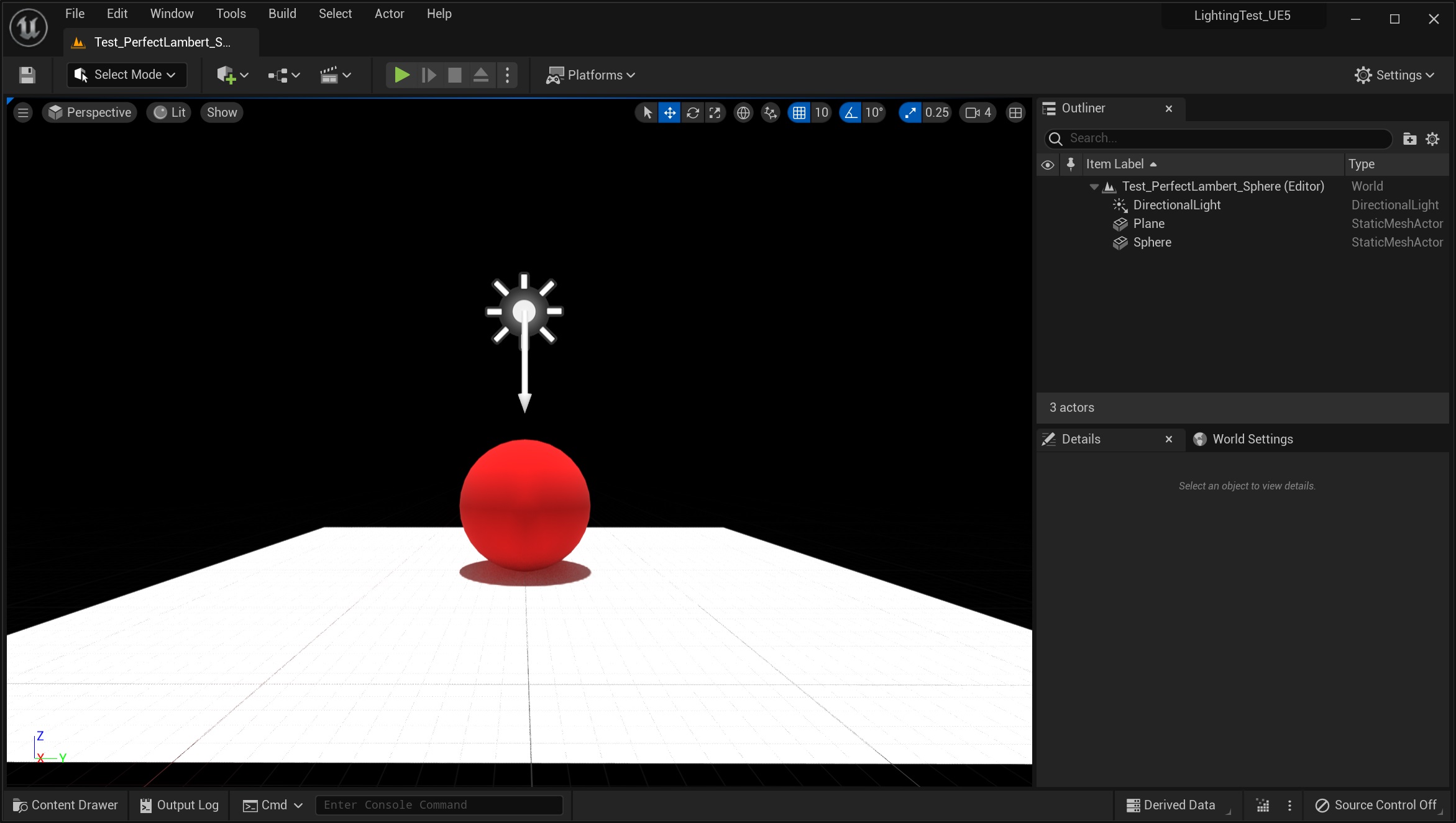1456x823 pixels.
Task: Open the Platforms dropdown
Action: [590, 75]
